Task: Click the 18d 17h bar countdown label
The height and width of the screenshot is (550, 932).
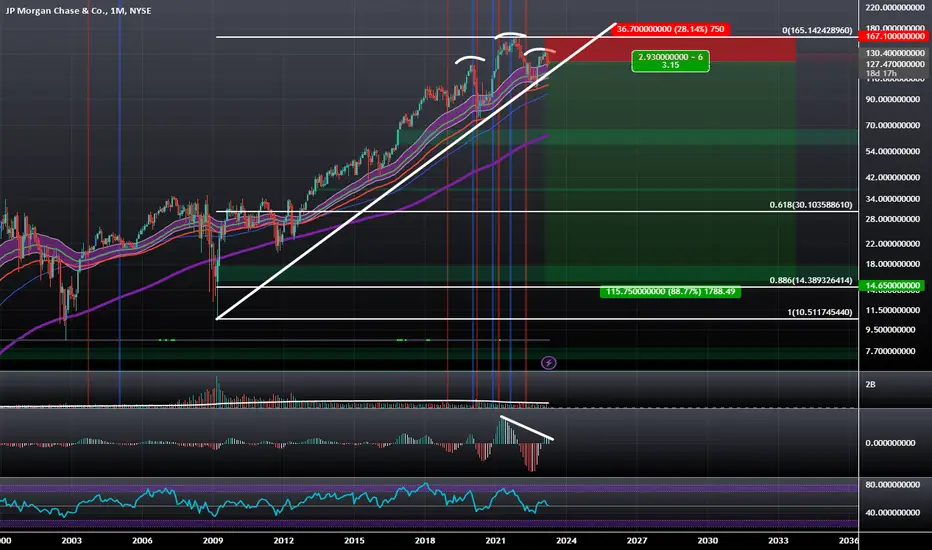Action: [x=881, y=73]
